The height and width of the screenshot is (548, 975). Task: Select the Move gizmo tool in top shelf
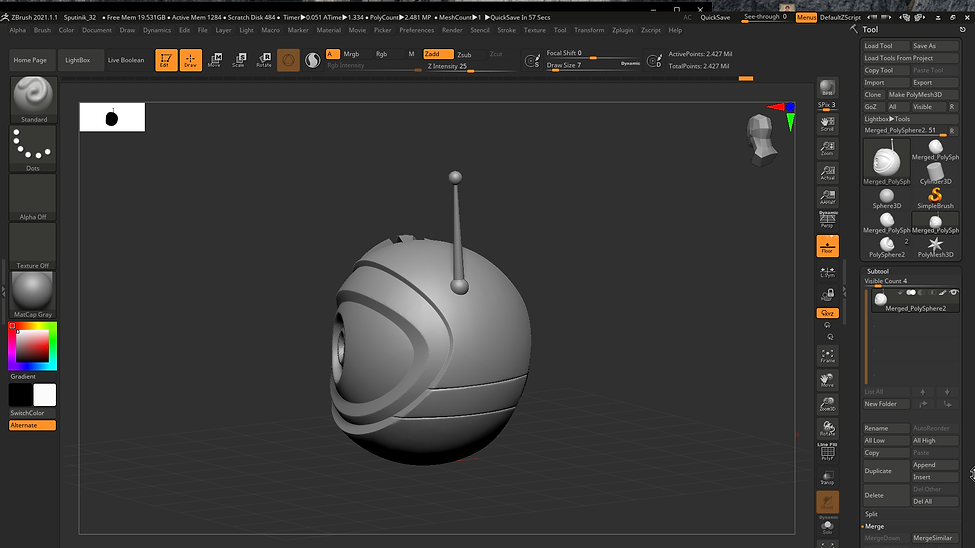pos(215,60)
